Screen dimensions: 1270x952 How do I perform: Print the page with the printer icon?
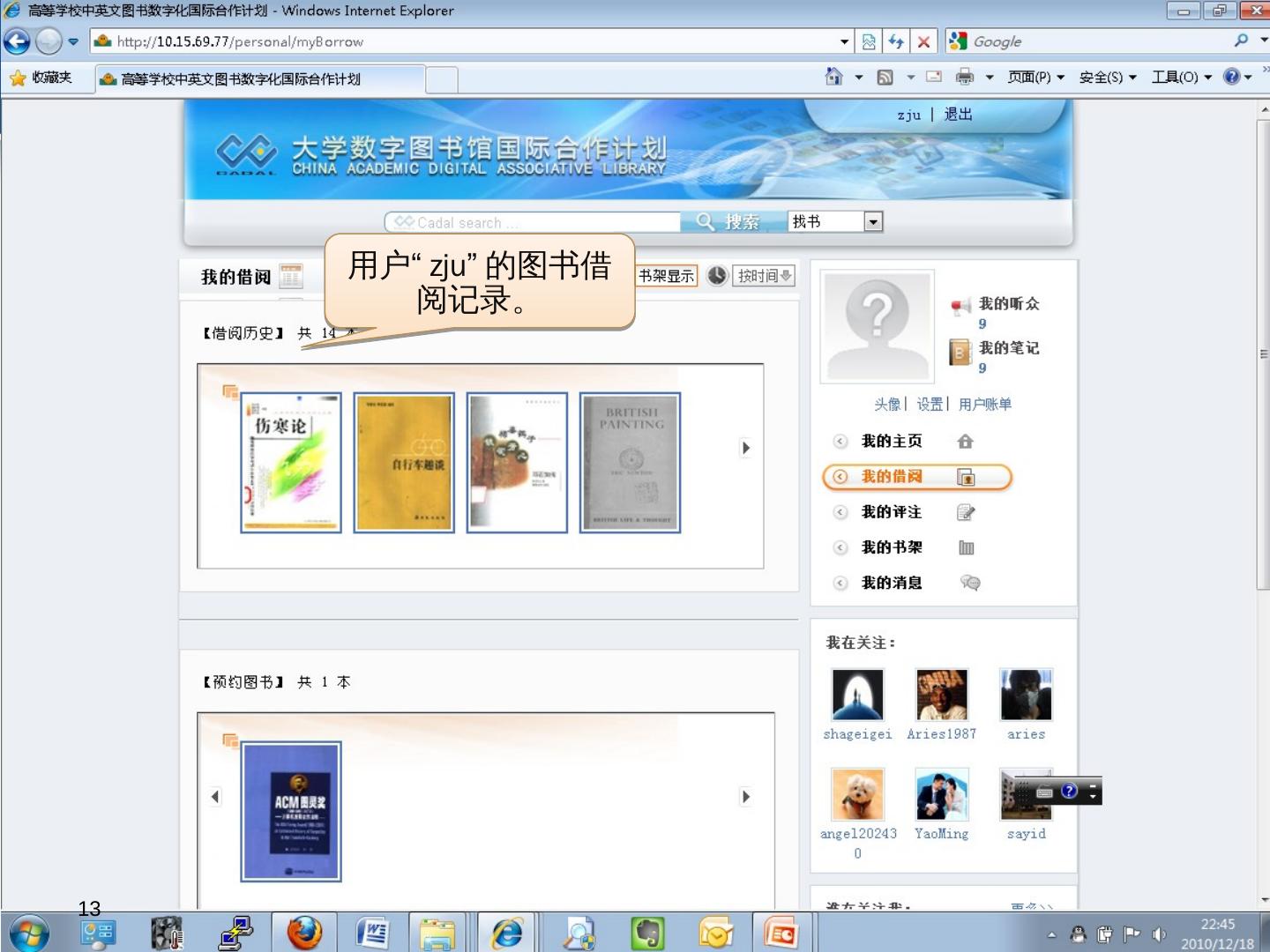(x=965, y=78)
